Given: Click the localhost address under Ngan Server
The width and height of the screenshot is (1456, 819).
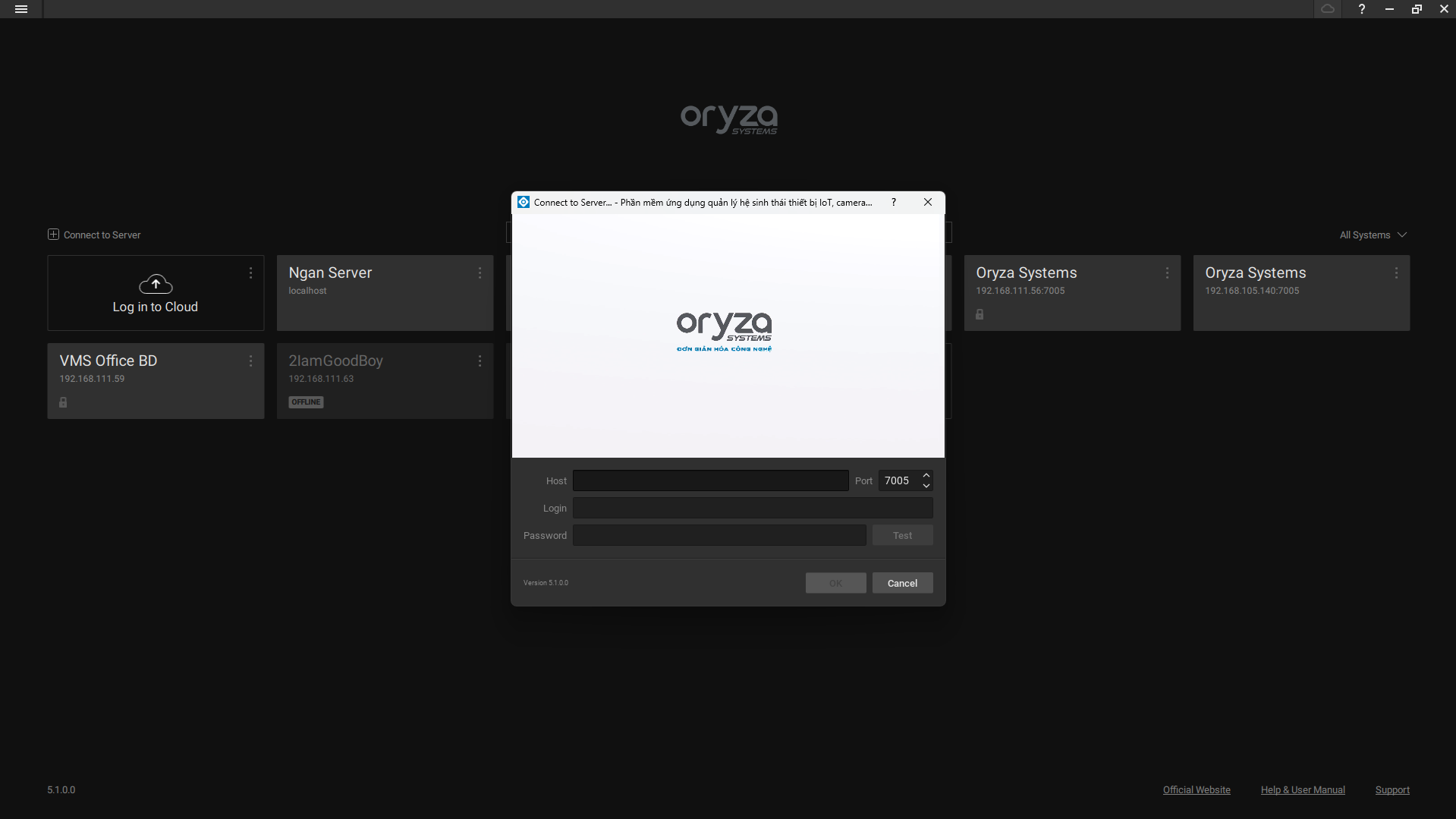Looking at the screenshot, I should point(307,291).
